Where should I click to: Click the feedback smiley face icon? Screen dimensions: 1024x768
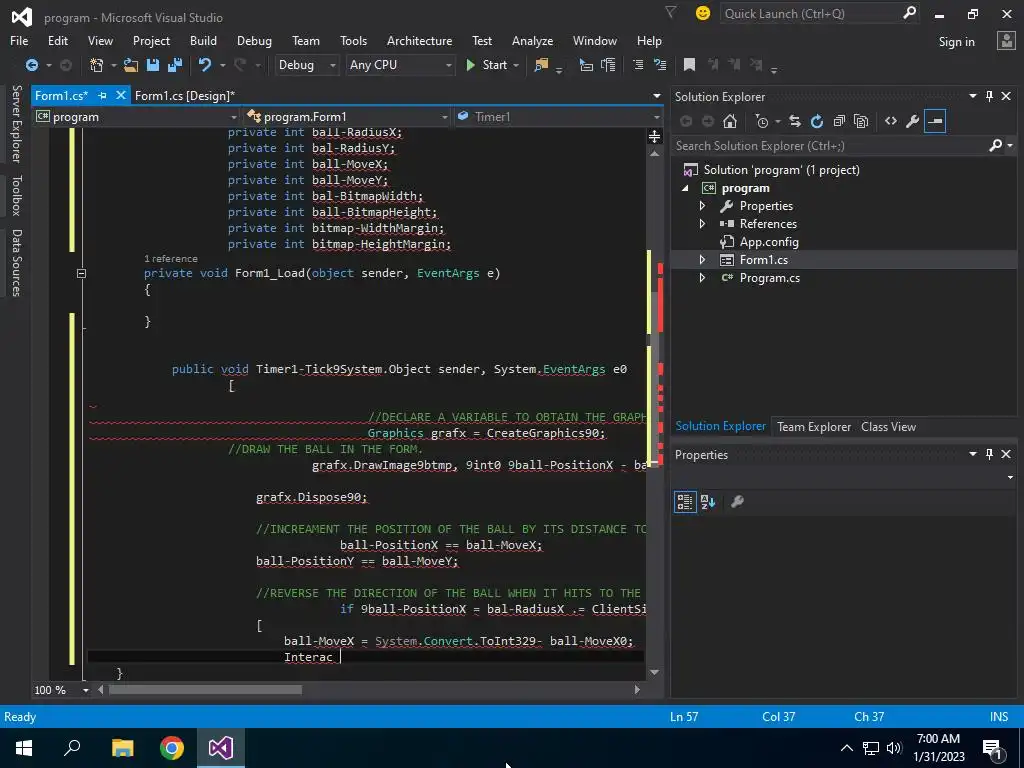click(x=703, y=13)
